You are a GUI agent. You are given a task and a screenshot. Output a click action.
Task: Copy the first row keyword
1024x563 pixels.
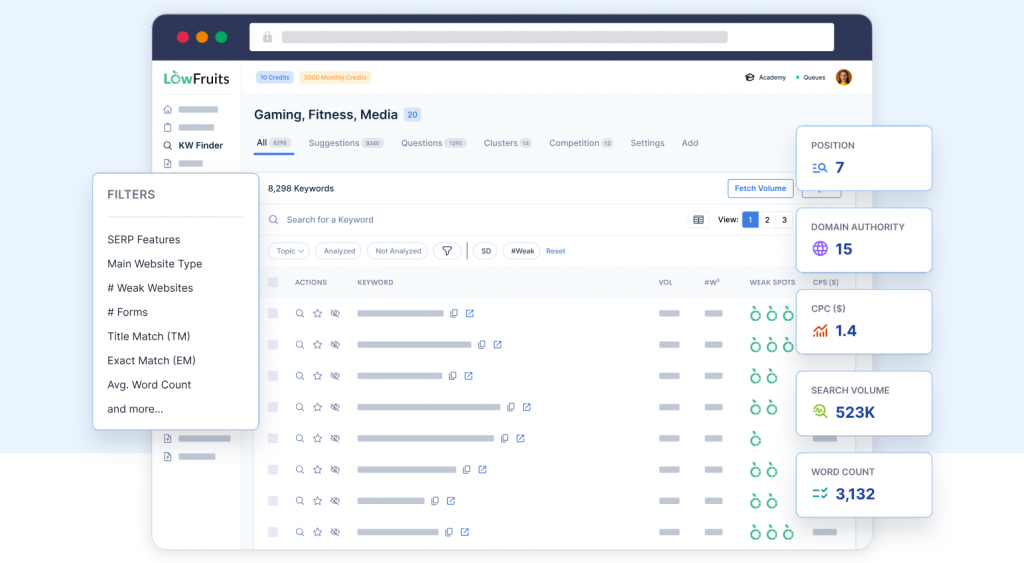click(x=454, y=314)
